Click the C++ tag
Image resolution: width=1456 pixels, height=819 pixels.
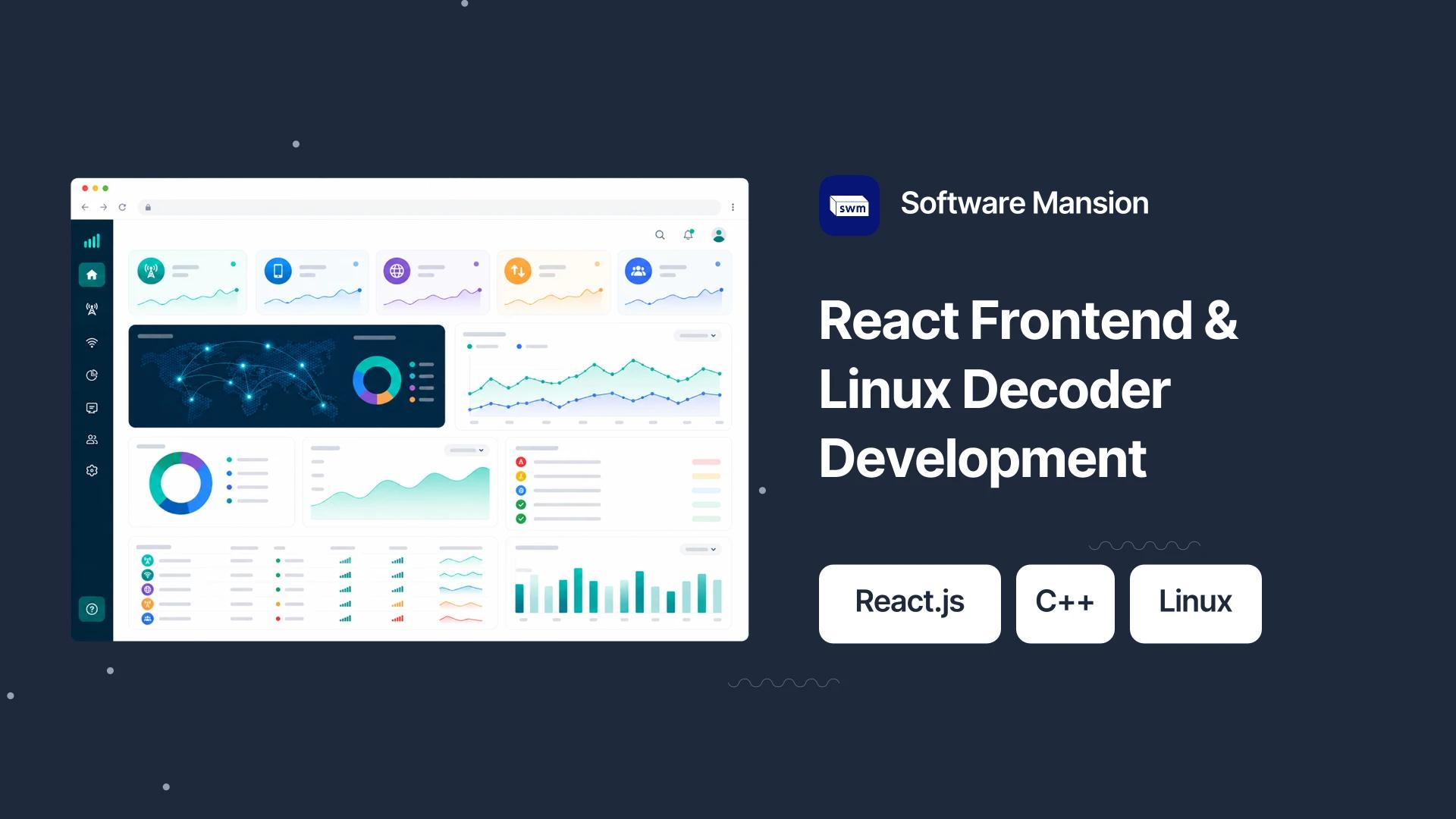coord(1065,604)
